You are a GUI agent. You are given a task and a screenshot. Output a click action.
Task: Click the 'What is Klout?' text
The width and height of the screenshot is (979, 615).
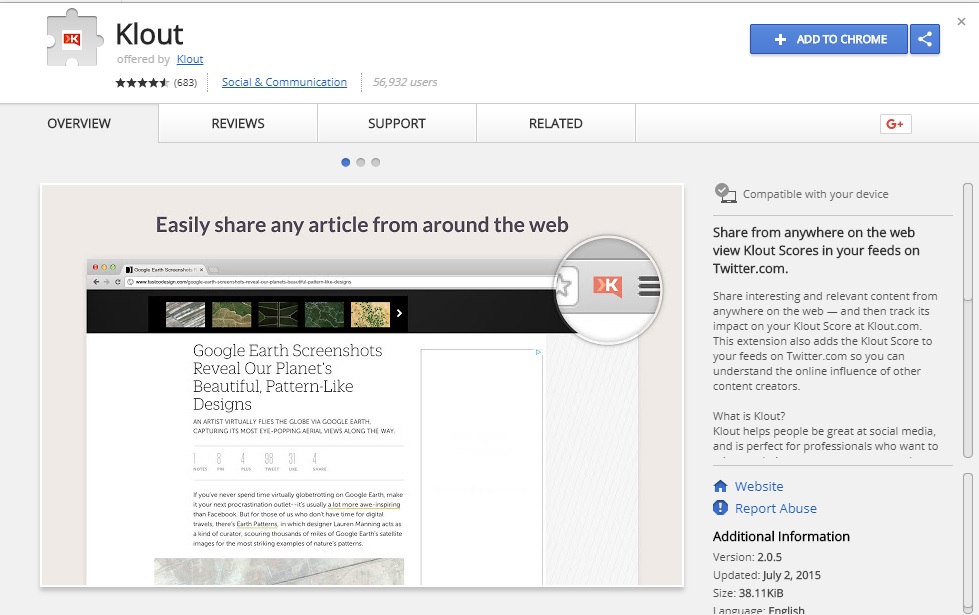pyautogui.click(x=749, y=416)
